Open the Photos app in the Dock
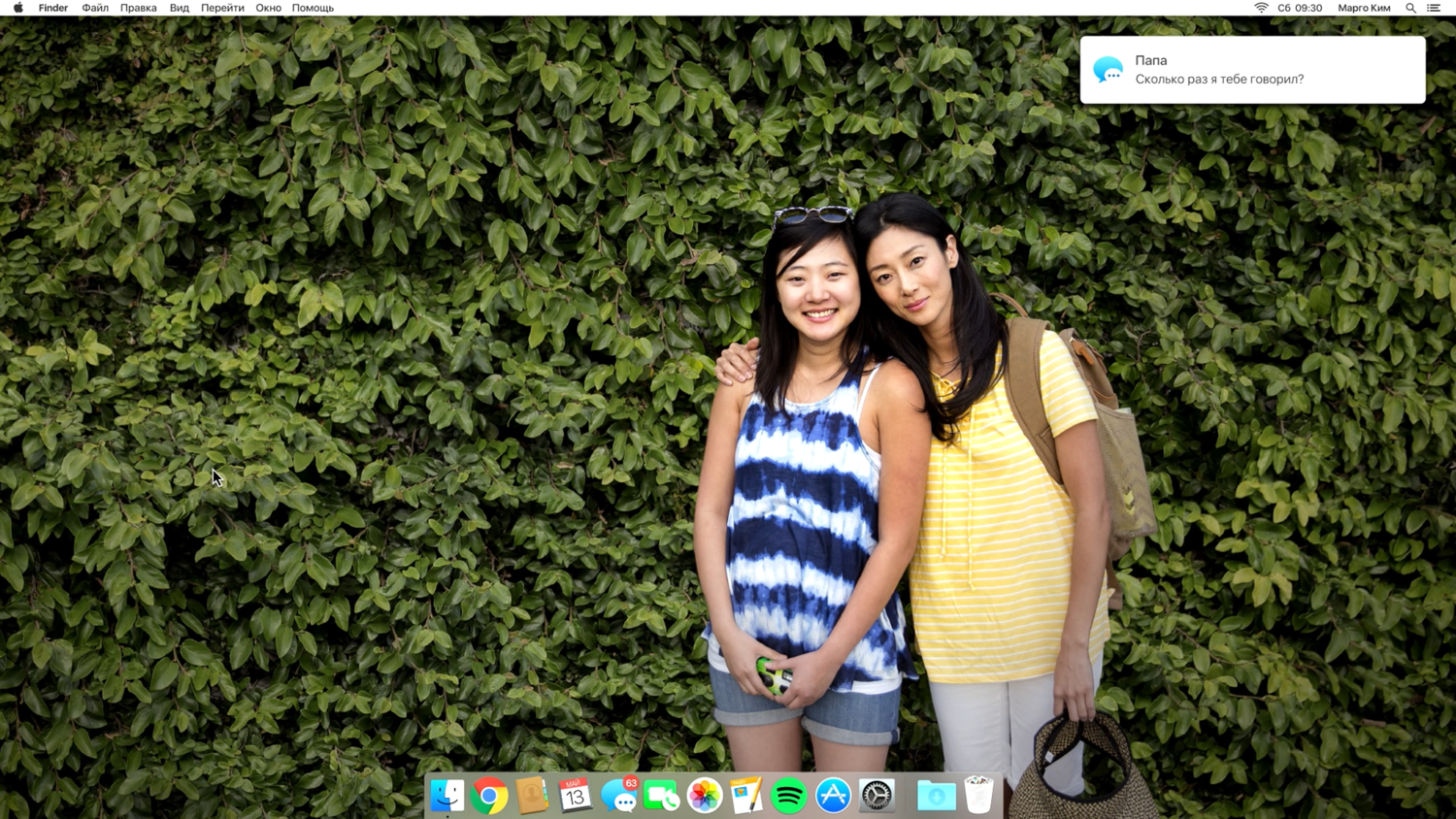The width and height of the screenshot is (1456, 819). coord(705,796)
